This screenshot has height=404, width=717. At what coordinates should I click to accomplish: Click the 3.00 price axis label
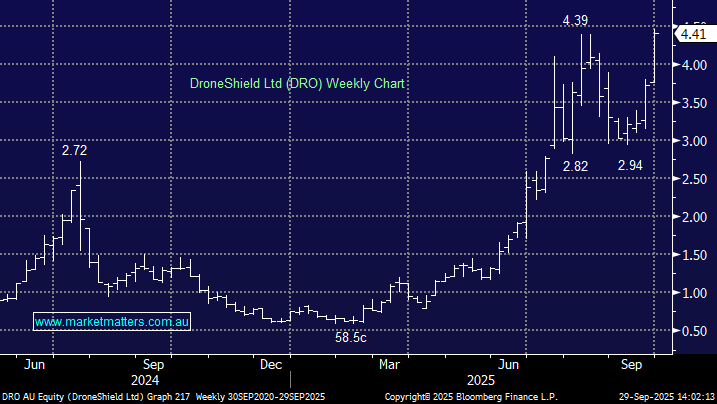tap(694, 141)
